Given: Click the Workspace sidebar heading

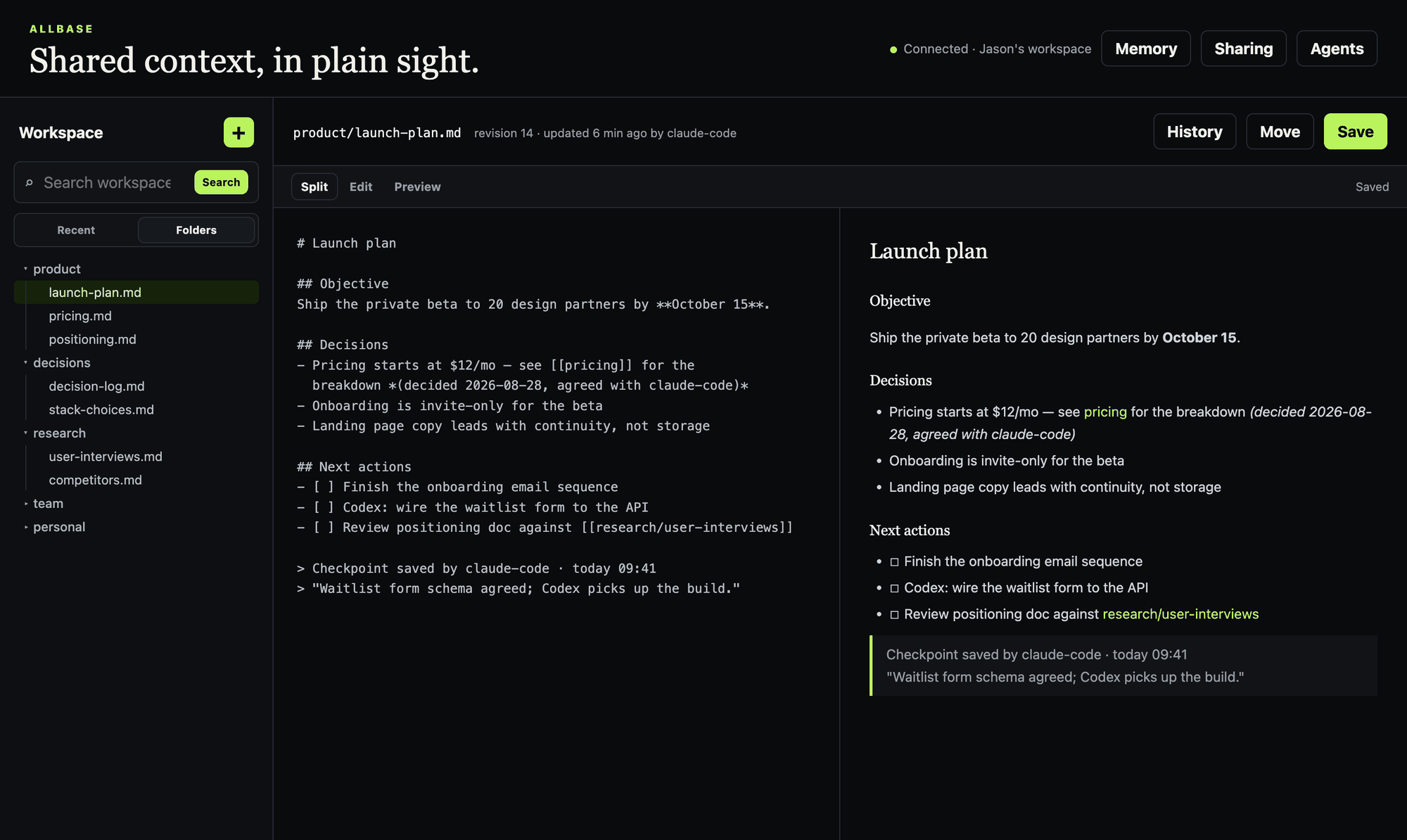Looking at the screenshot, I should [61, 132].
